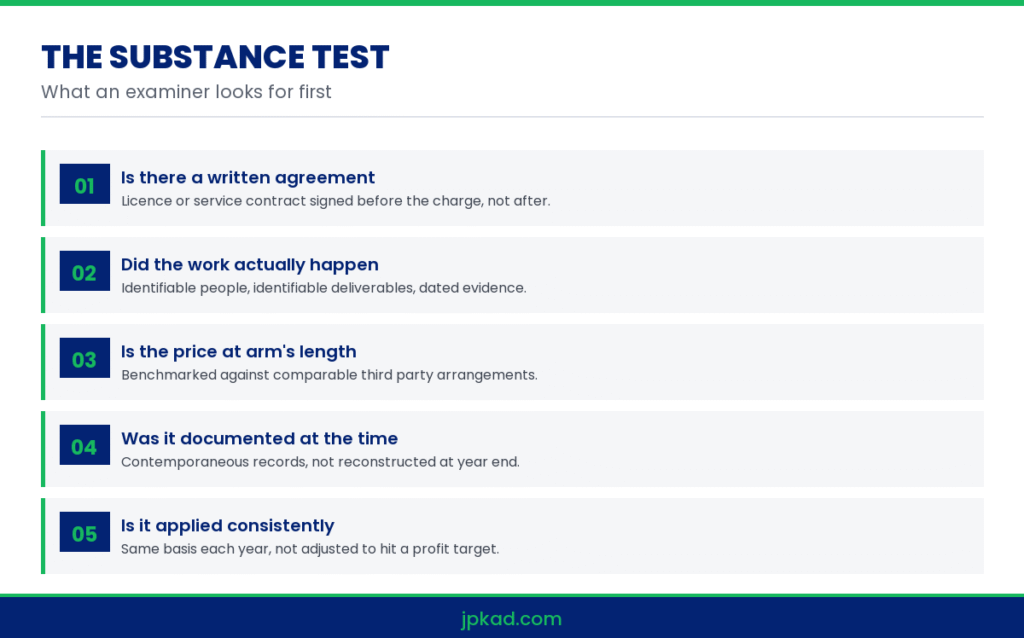
Task: Click 'Identifiable people, identifiable deliverables' description text
Action: point(323,288)
